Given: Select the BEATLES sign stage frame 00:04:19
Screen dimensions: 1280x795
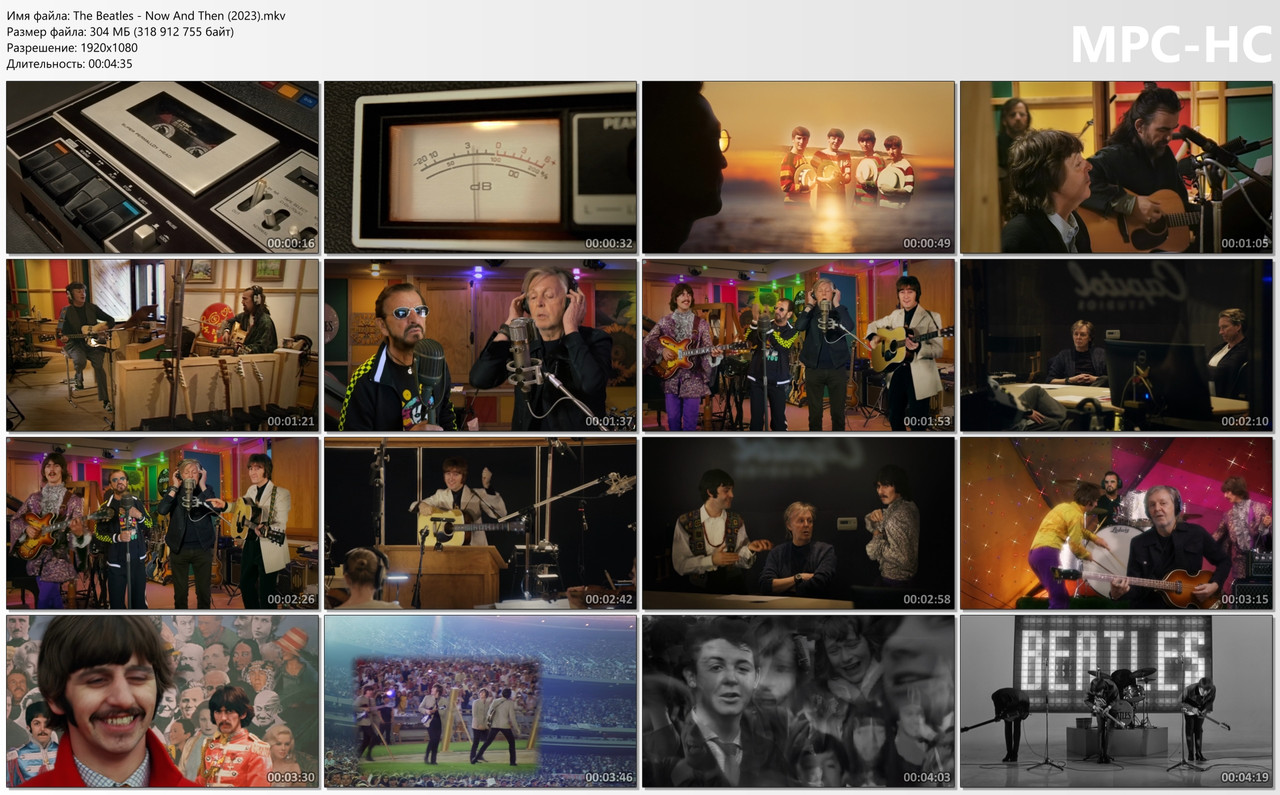Looking at the screenshot, I should point(1116,701).
